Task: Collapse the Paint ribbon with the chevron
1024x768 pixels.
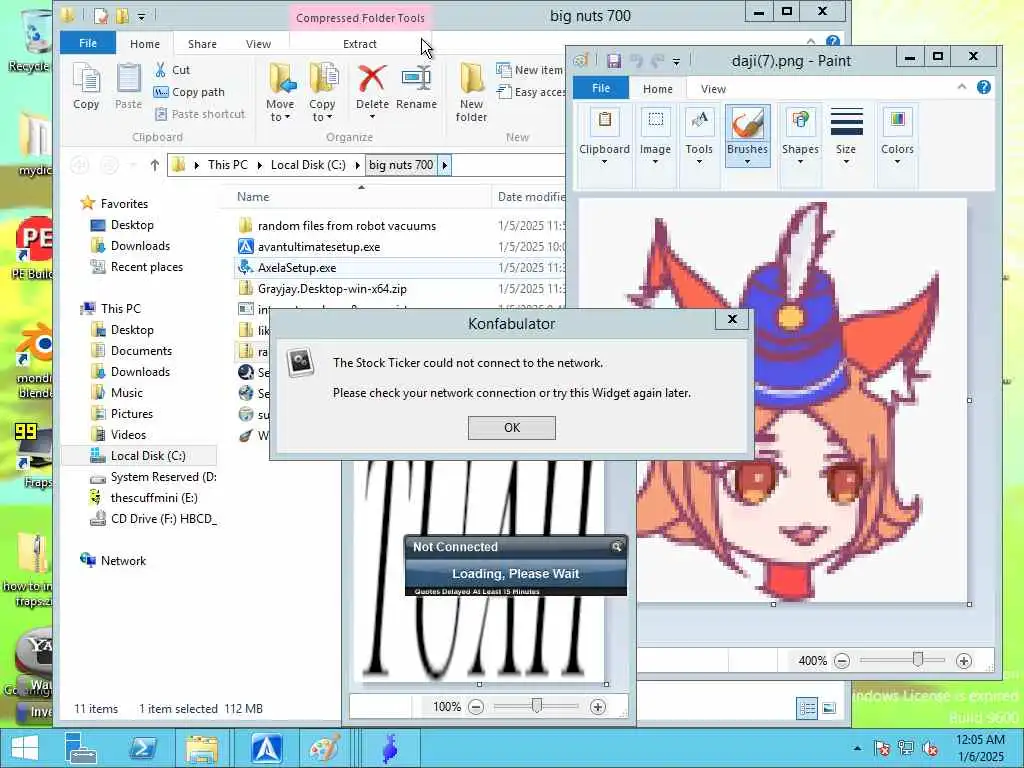Action: tap(961, 87)
